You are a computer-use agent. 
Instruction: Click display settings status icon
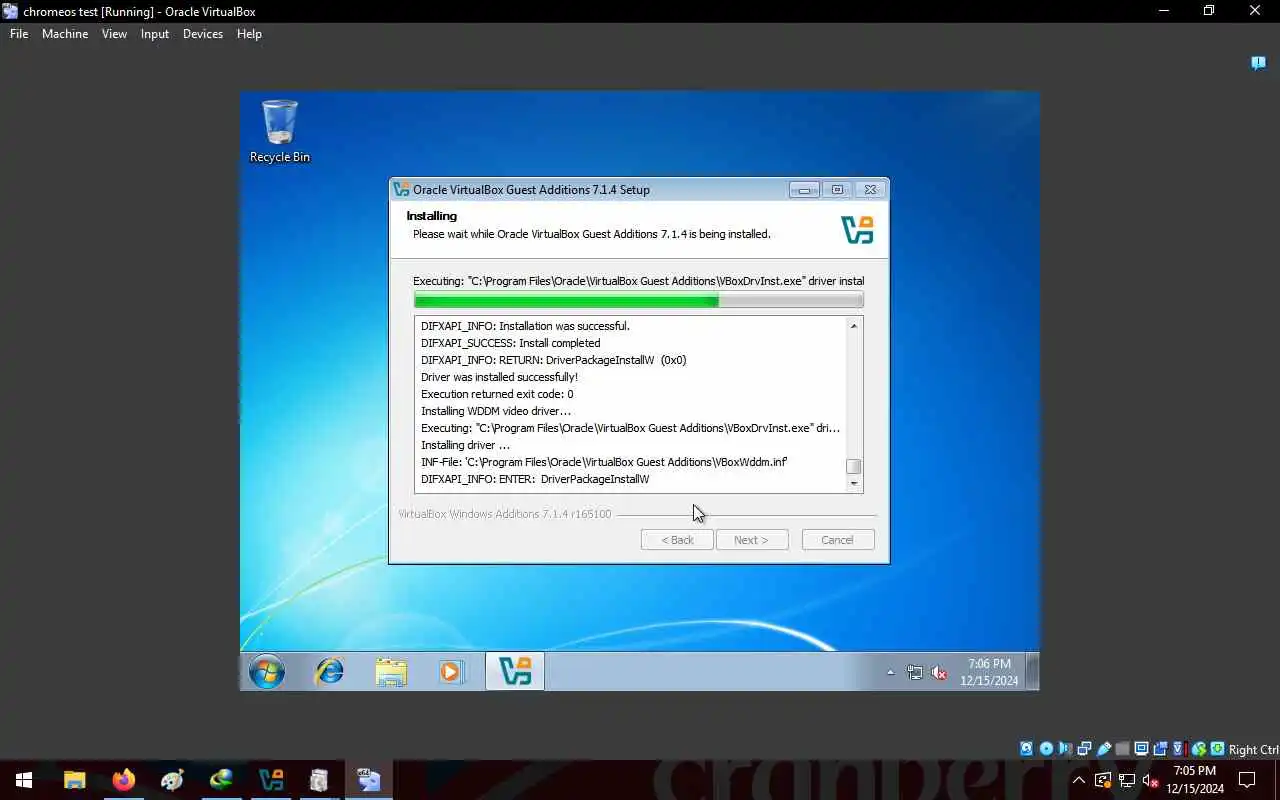1141,749
